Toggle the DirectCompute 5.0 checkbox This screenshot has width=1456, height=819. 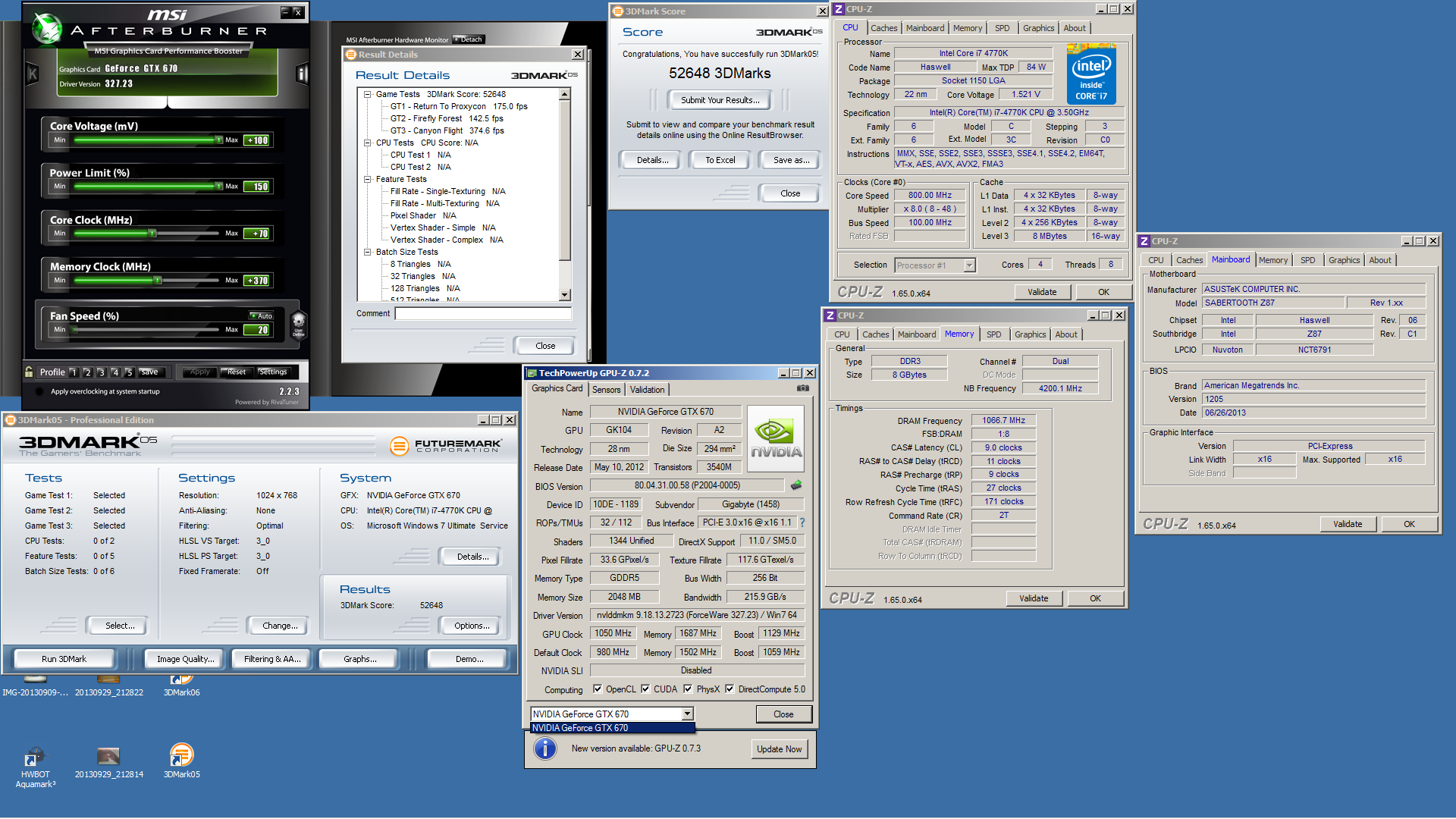[730, 689]
